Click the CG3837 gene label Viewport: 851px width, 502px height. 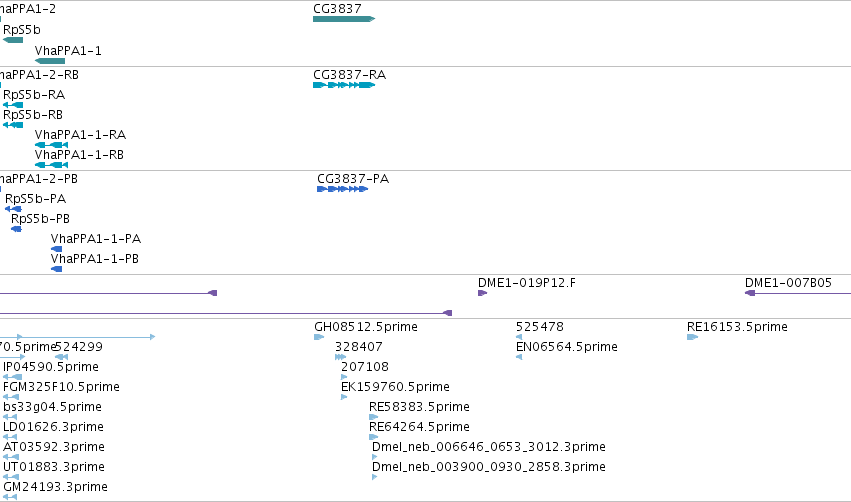337,9
